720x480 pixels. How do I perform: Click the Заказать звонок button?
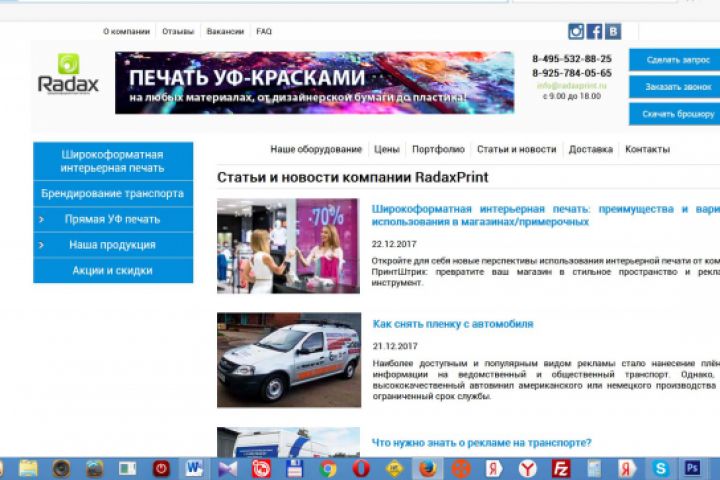pos(675,87)
